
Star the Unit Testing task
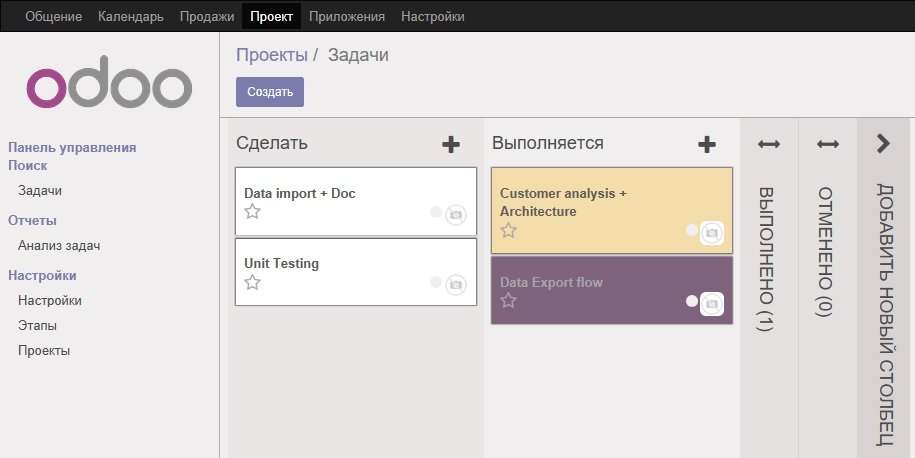click(x=252, y=283)
